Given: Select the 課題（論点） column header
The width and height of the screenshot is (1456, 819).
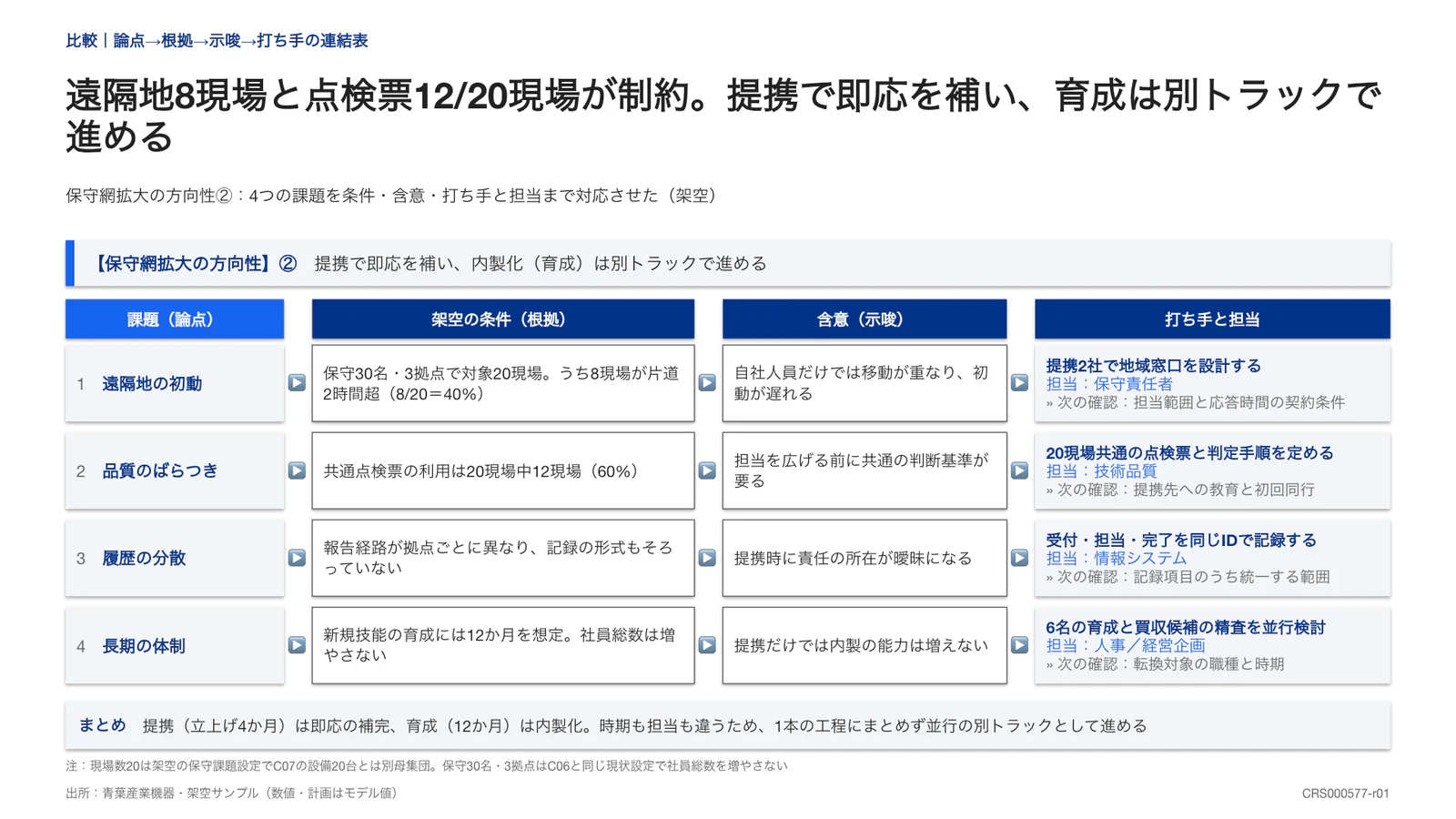Looking at the screenshot, I should 175,319.
